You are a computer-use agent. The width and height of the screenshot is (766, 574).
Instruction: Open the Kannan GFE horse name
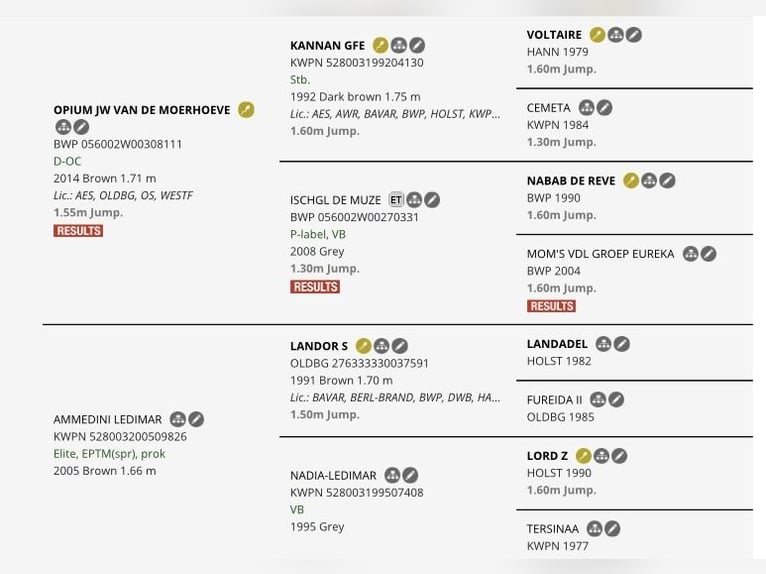(327, 45)
